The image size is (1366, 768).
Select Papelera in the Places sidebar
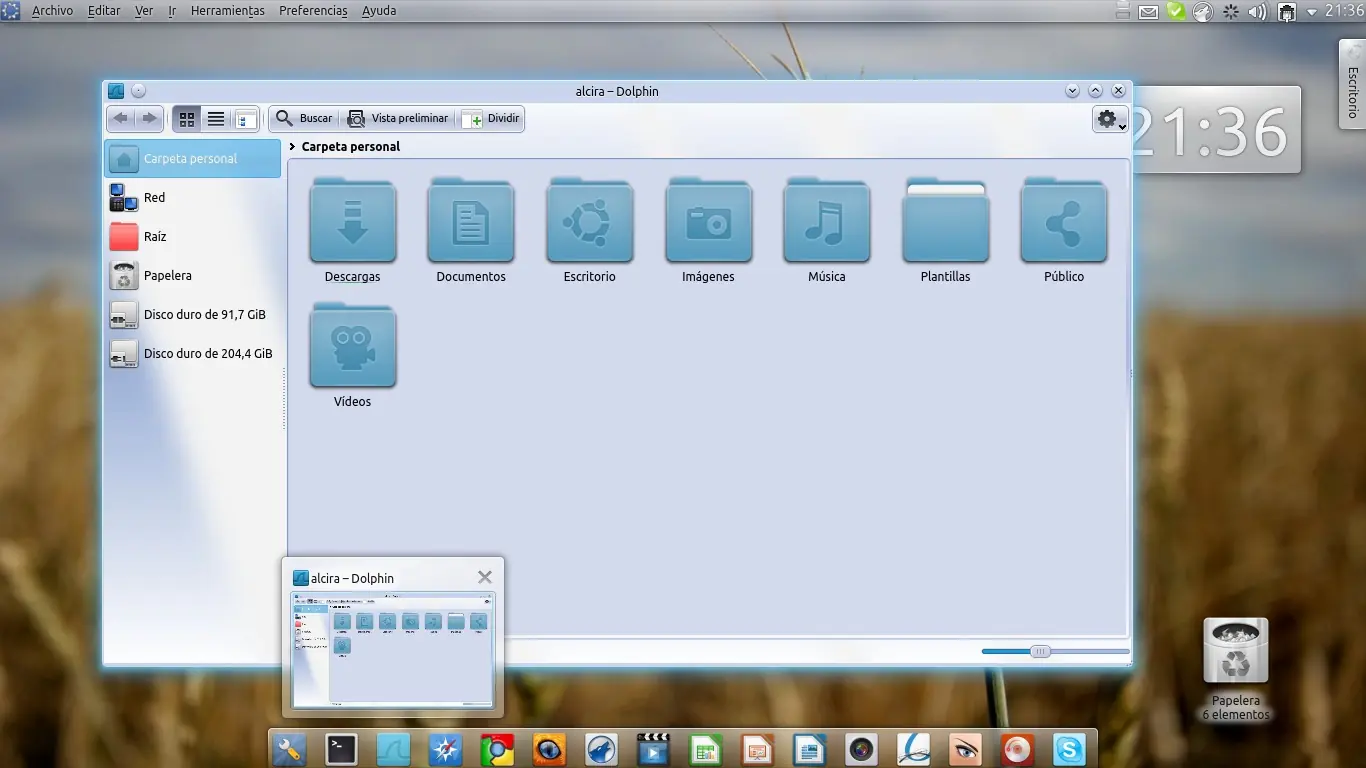[x=167, y=275]
